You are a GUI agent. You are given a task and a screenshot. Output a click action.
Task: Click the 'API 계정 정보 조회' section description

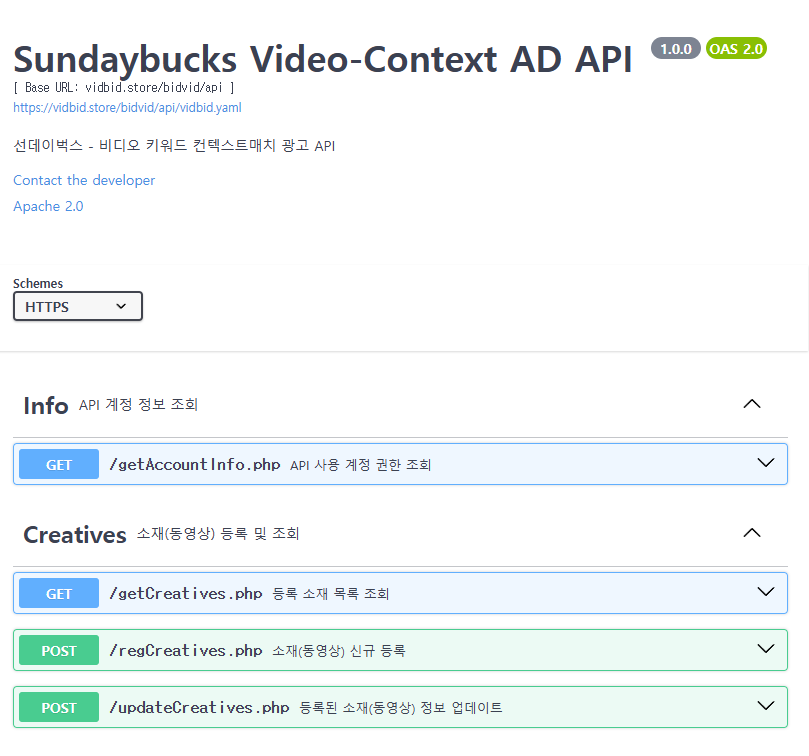click(x=138, y=405)
